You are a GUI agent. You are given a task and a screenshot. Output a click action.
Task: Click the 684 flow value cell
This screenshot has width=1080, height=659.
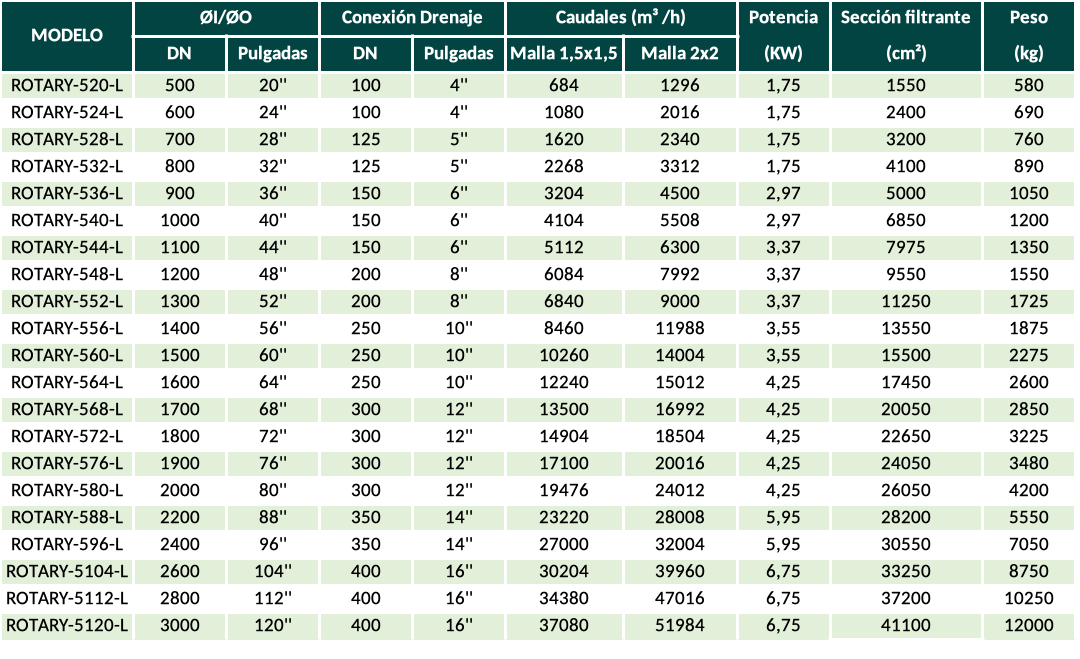click(564, 85)
